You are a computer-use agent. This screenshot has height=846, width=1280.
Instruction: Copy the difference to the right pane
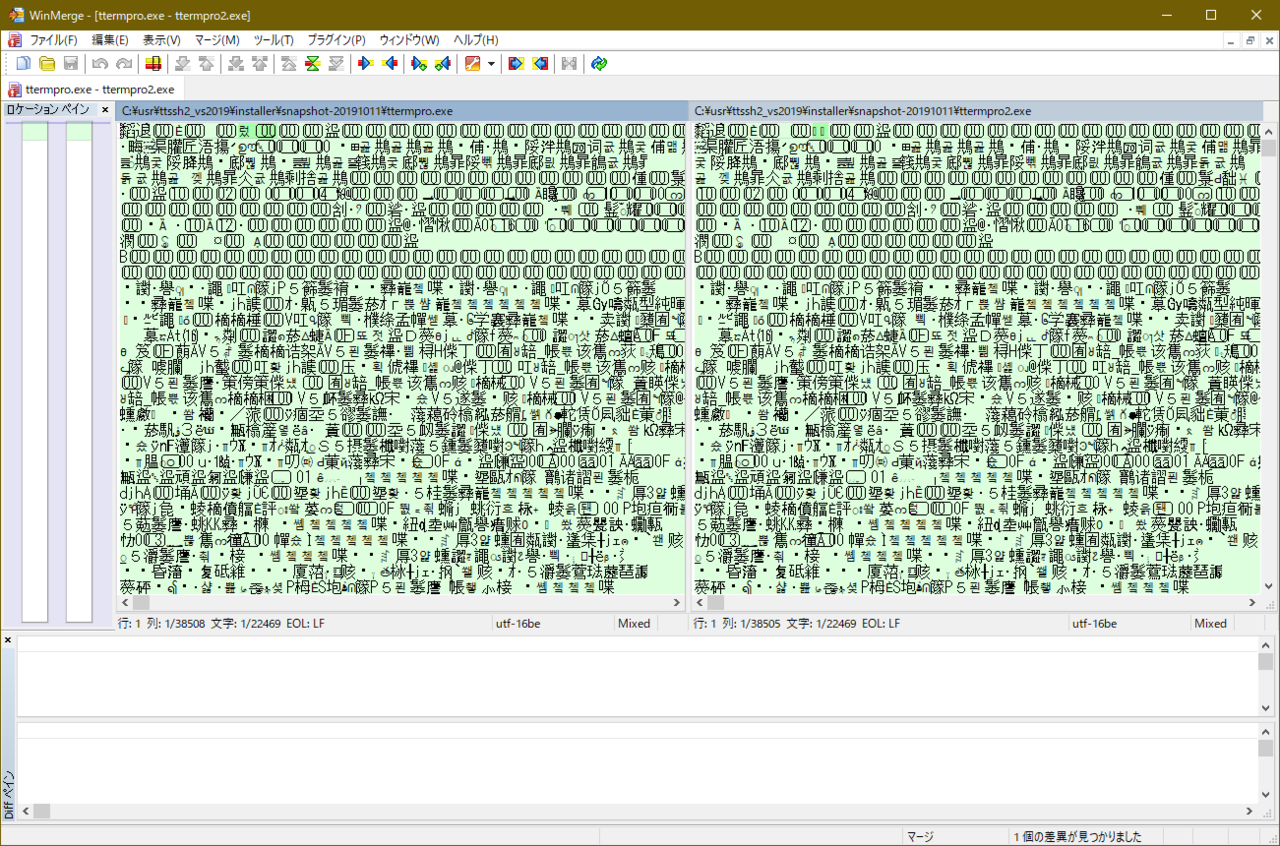click(366, 64)
